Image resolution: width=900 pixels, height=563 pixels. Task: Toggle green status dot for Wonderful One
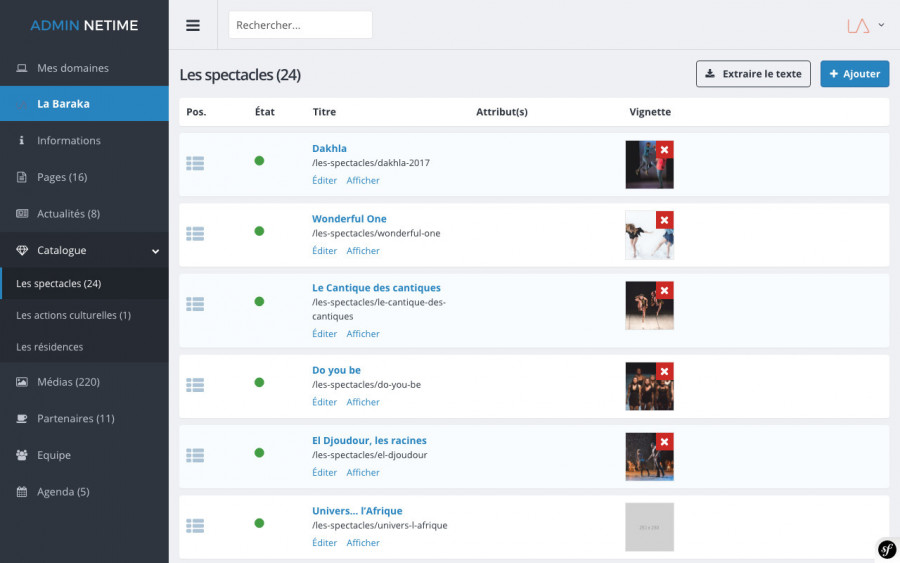259,231
